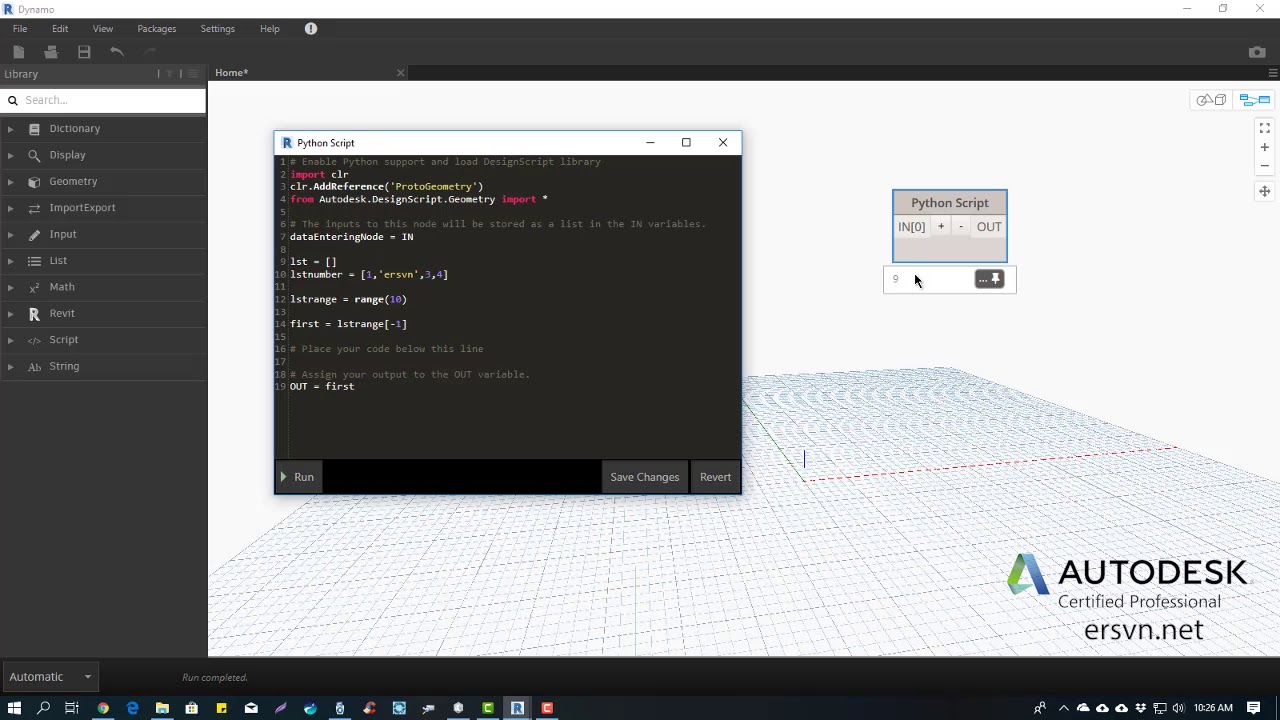Select the Python Script node title
The width and height of the screenshot is (1280, 720).
click(950, 203)
